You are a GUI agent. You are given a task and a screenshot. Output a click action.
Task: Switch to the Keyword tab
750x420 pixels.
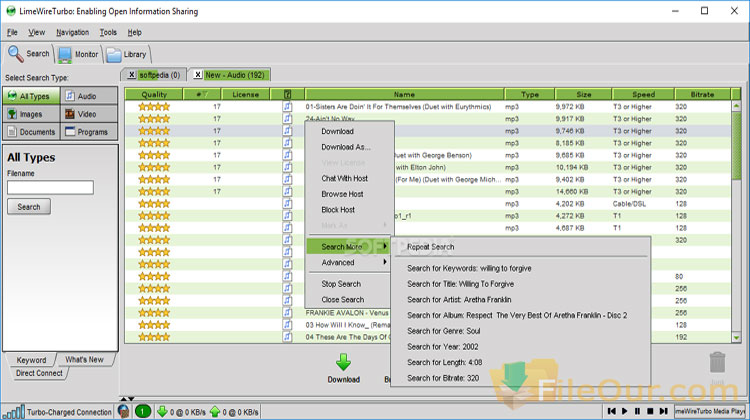tap(31, 360)
